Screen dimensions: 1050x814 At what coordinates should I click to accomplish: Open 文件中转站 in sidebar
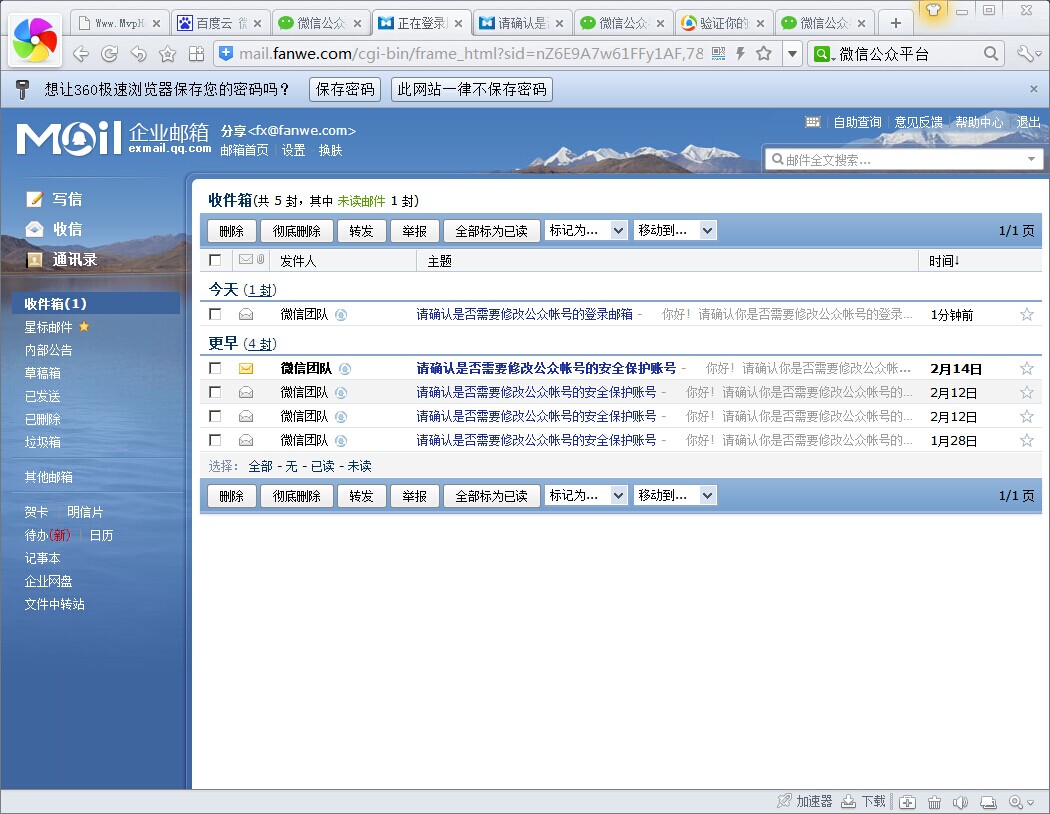(x=55, y=604)
